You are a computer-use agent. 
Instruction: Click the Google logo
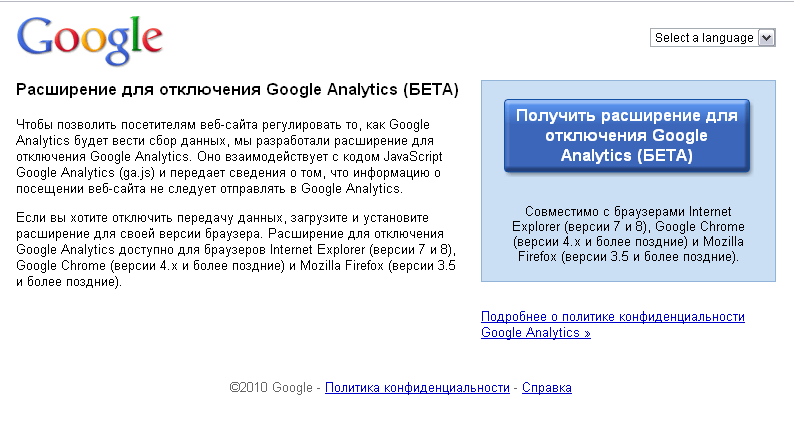[x=89, y=39]
